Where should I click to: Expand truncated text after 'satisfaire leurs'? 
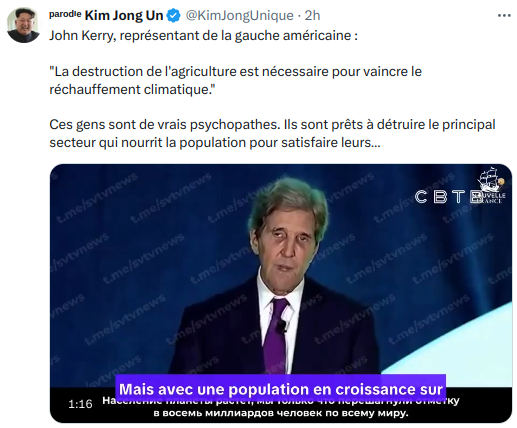pos(376,143)
